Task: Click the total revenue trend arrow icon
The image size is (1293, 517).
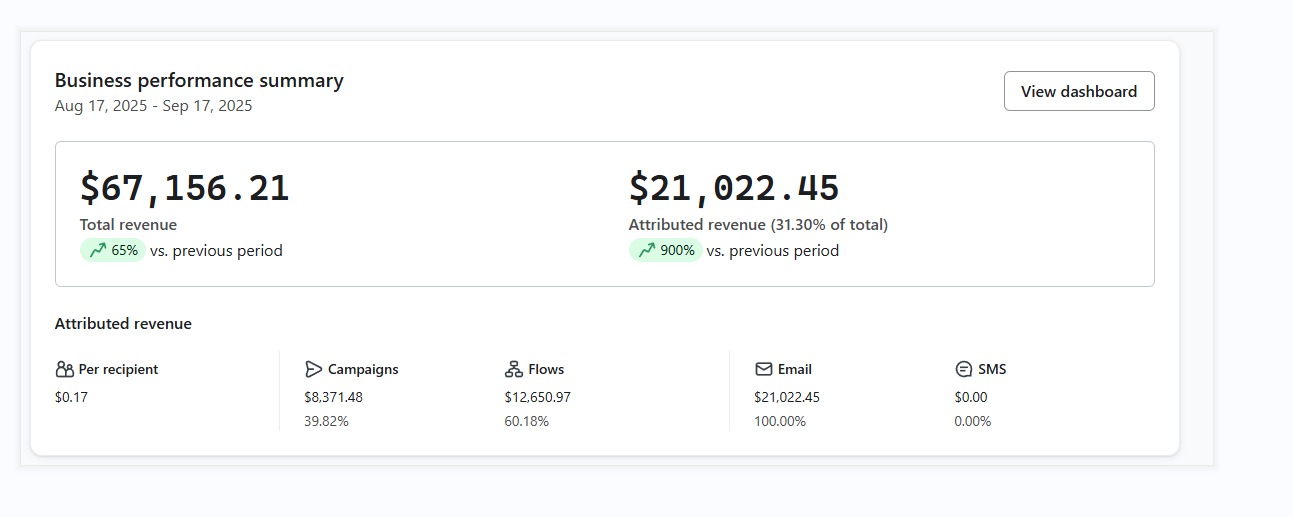Action: 97,251
